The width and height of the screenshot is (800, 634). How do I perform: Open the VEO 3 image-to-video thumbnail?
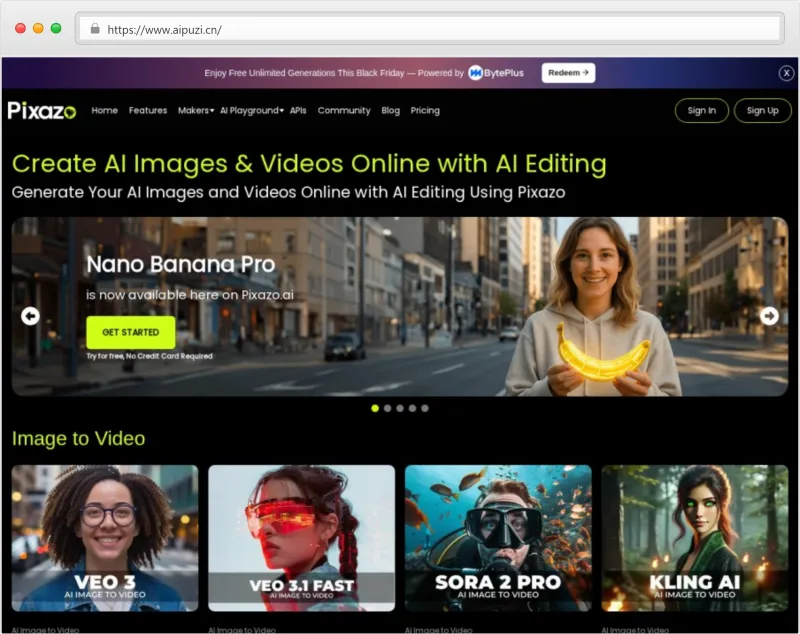(x=104, y=538)
